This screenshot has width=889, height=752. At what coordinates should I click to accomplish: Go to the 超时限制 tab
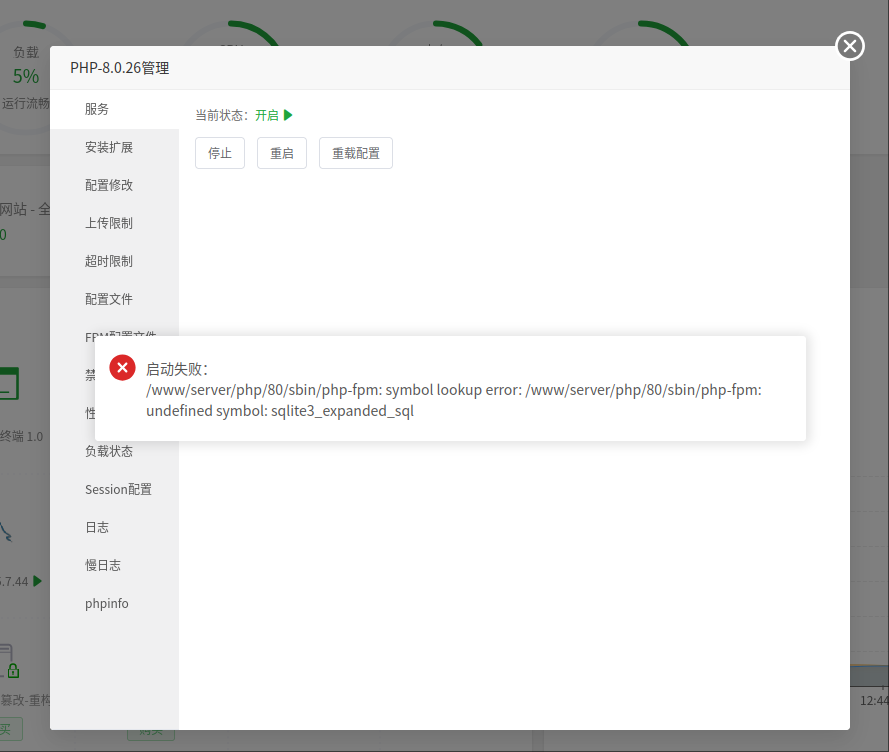pyautogui.click(x=115, y=261)
